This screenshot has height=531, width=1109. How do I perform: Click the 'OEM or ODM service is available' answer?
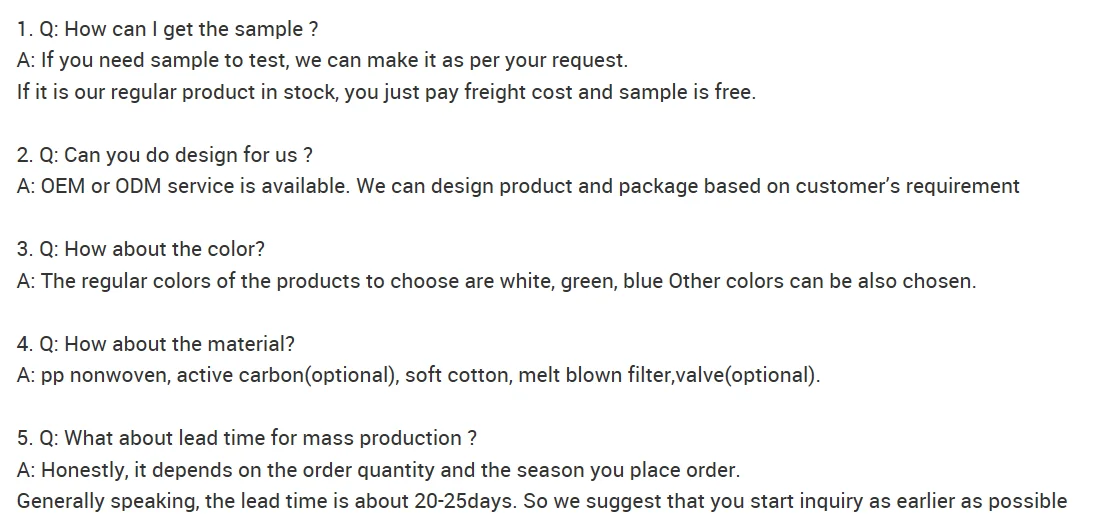(518, 186)
